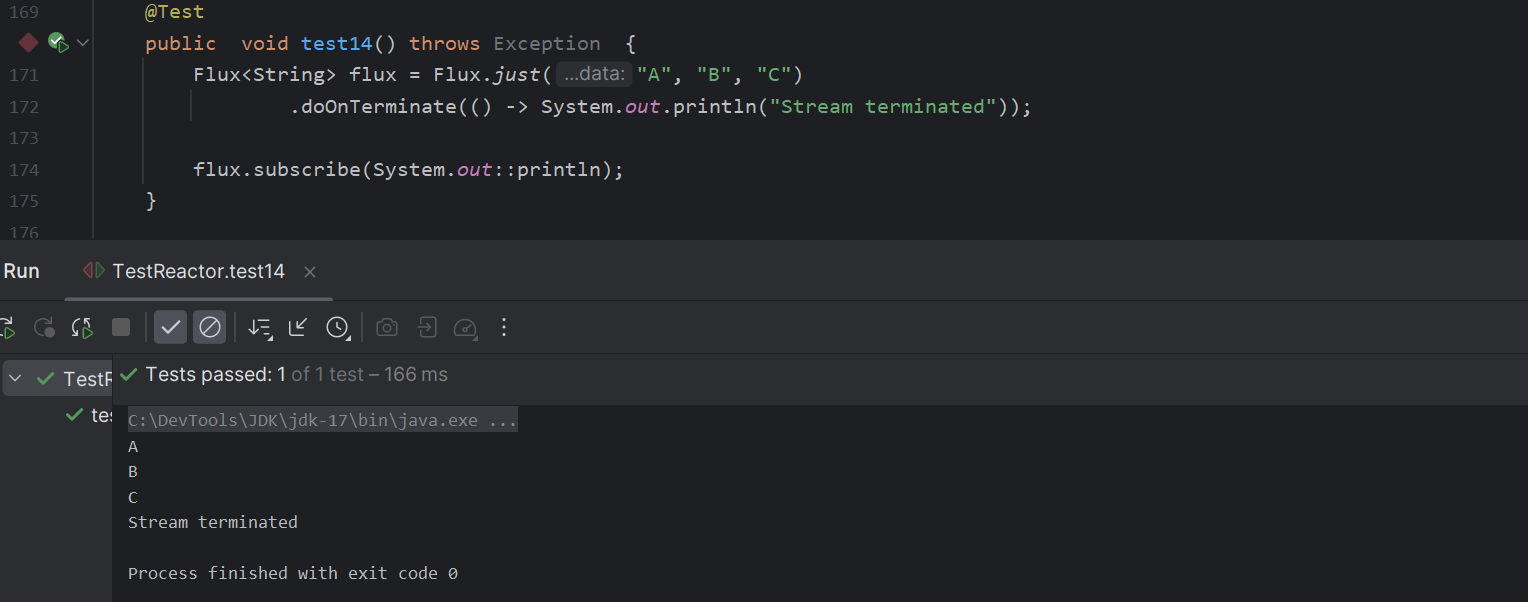1528x602 pixels.
Task: Close the TestReactor.test14 tab
Action: pos(310,272)
